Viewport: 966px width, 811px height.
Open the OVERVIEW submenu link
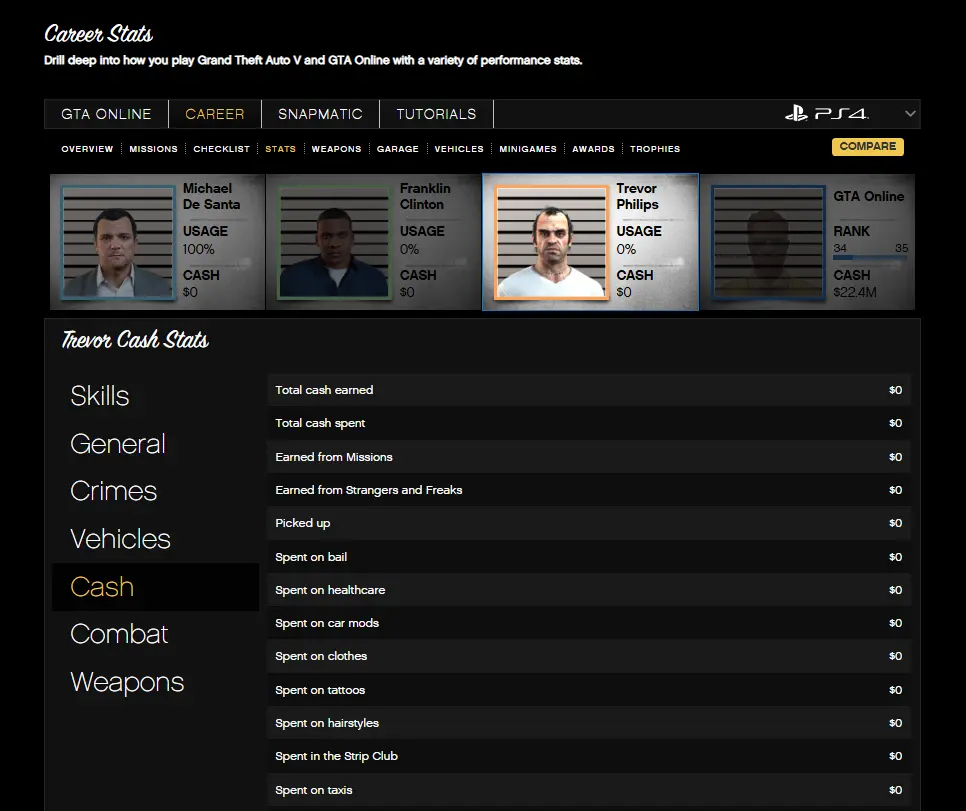click(x=87, y=149)
